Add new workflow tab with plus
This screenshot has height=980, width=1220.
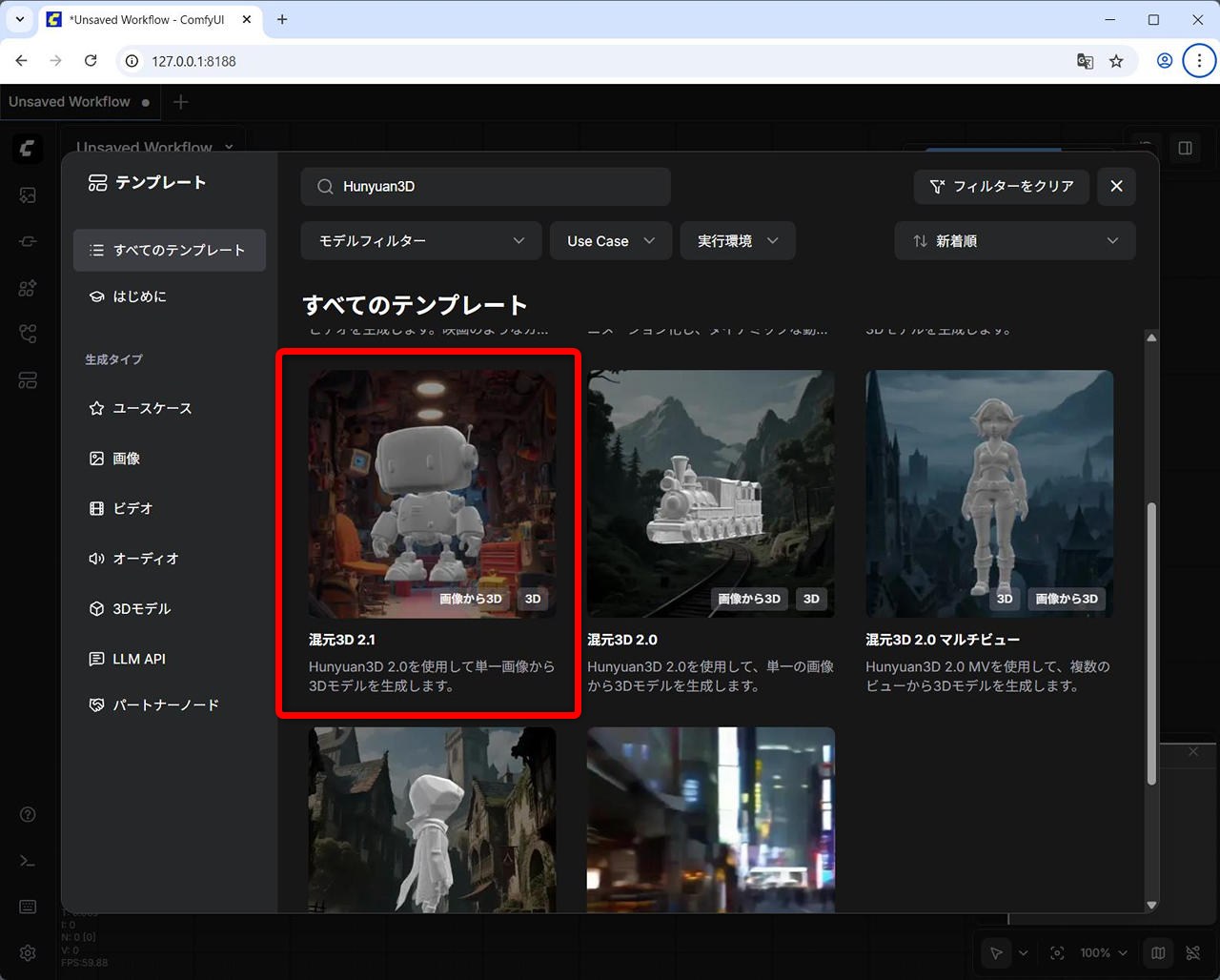(181, 102)
